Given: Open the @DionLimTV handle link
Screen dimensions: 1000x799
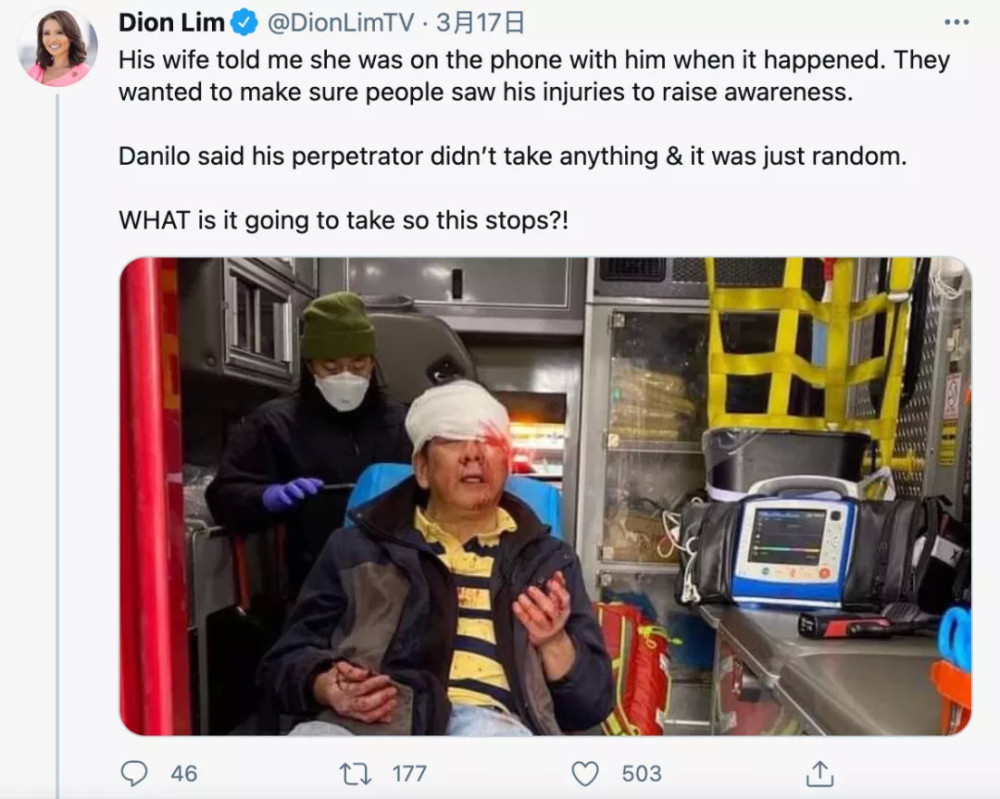Looking at the screenshot, I should [341, 23].
